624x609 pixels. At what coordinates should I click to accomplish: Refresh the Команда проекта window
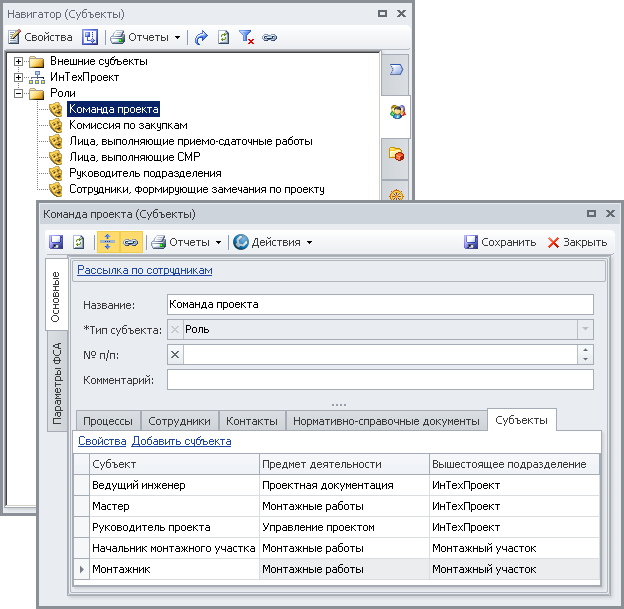click(79, 242)
